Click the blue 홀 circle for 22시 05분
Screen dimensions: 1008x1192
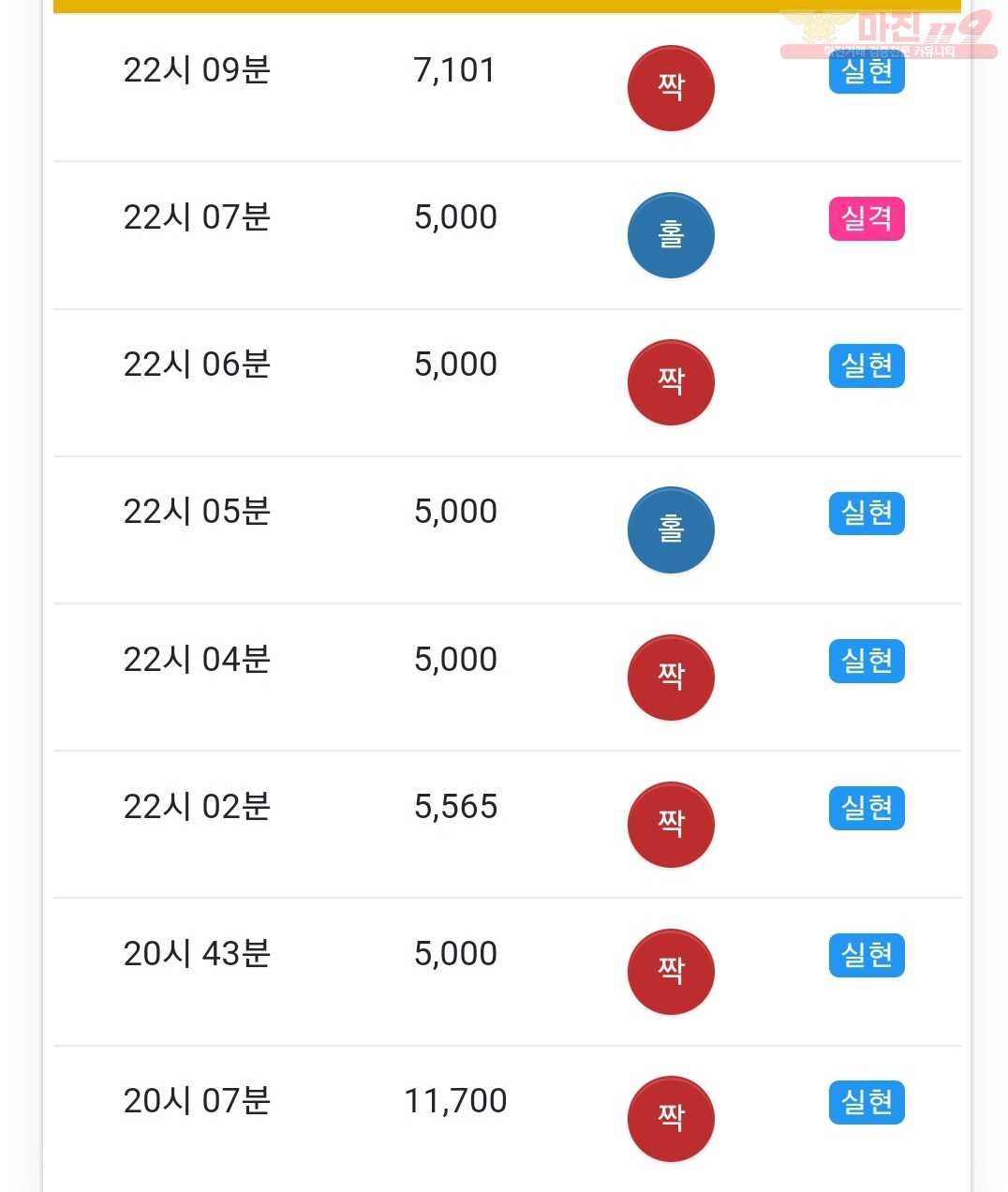671,529
